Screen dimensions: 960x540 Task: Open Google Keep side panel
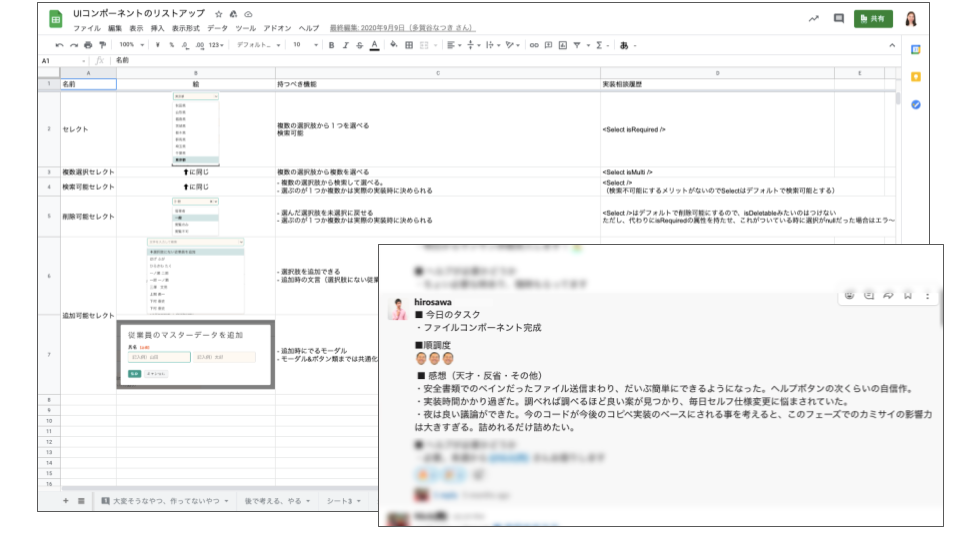click(915, 77)
